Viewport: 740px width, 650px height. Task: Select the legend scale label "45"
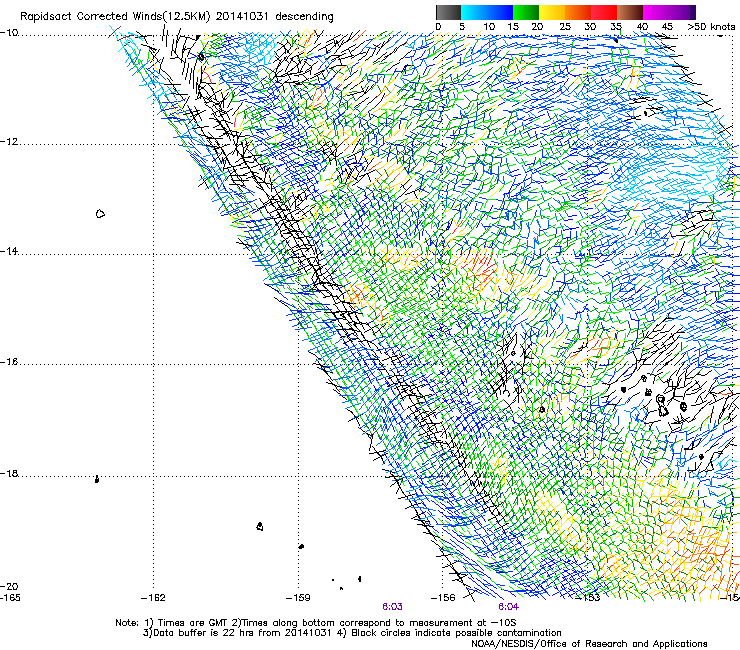point(667,27)
